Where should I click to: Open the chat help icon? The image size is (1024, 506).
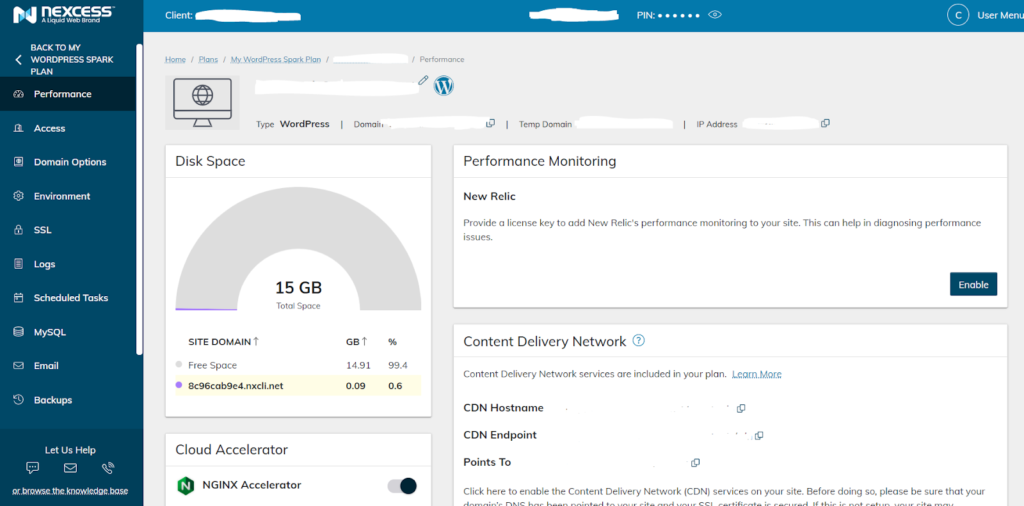(x=33, y=467)
